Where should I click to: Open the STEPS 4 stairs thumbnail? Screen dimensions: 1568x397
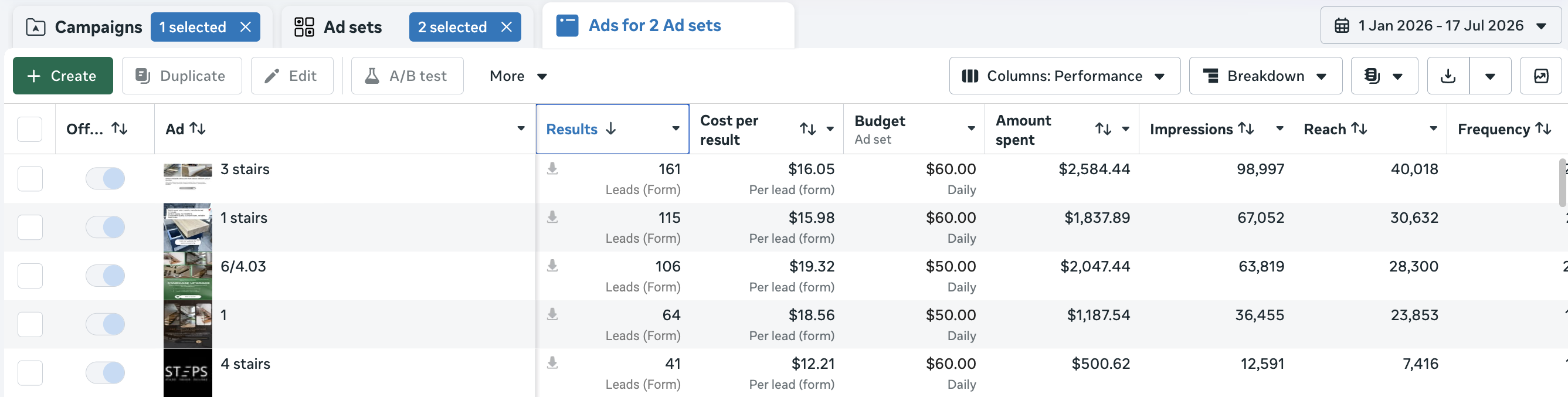coord(188,372)
